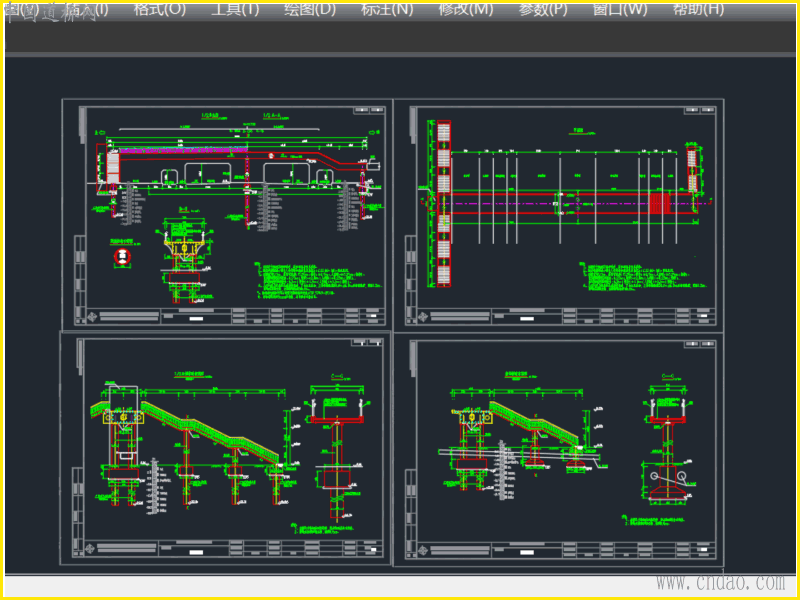Open the menu labeled with (I)

click(87, 9)
